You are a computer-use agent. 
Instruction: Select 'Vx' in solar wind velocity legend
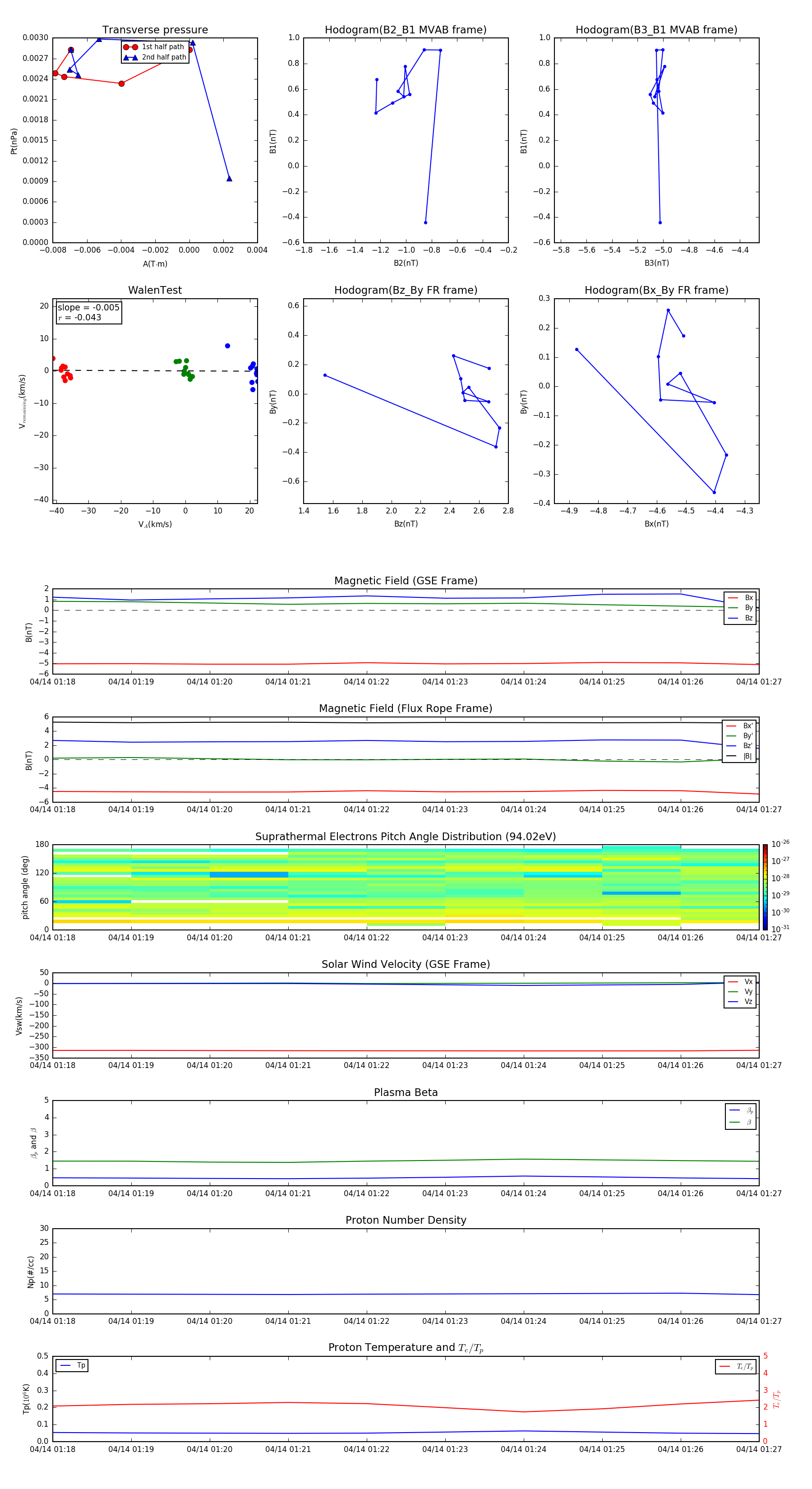tap(740, 981)
